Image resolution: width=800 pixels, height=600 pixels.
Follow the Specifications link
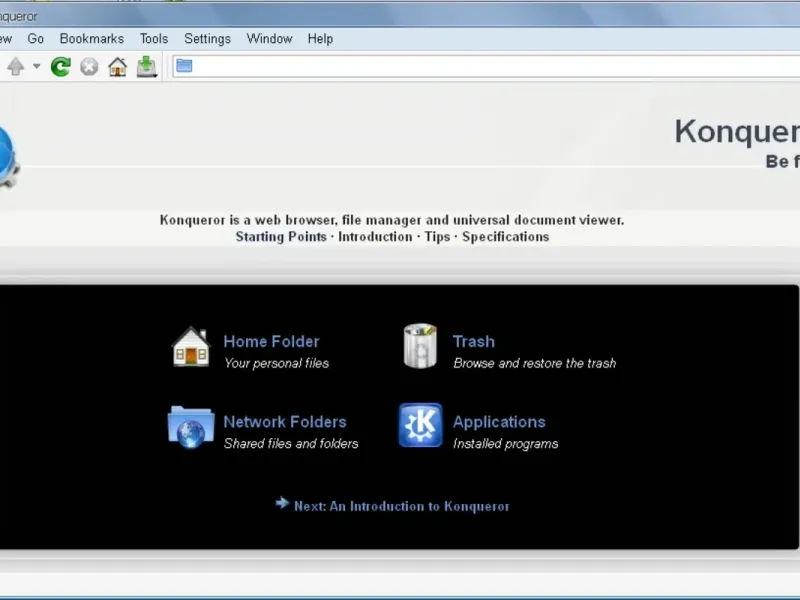tap(506, 237)
